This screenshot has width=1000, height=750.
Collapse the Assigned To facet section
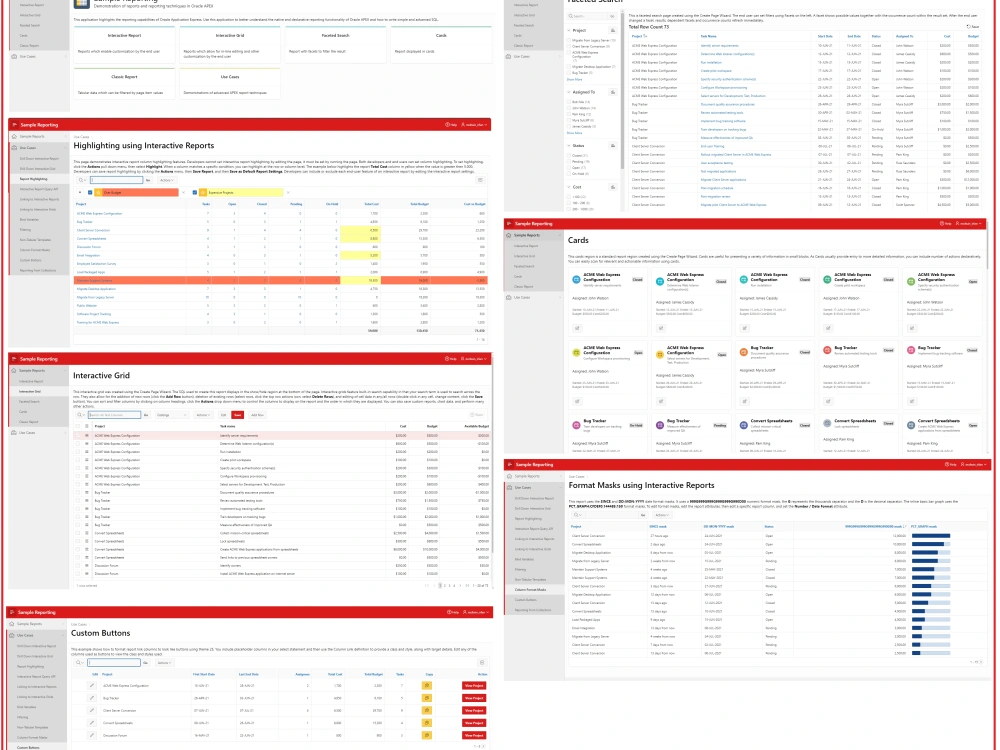(570, 92)
